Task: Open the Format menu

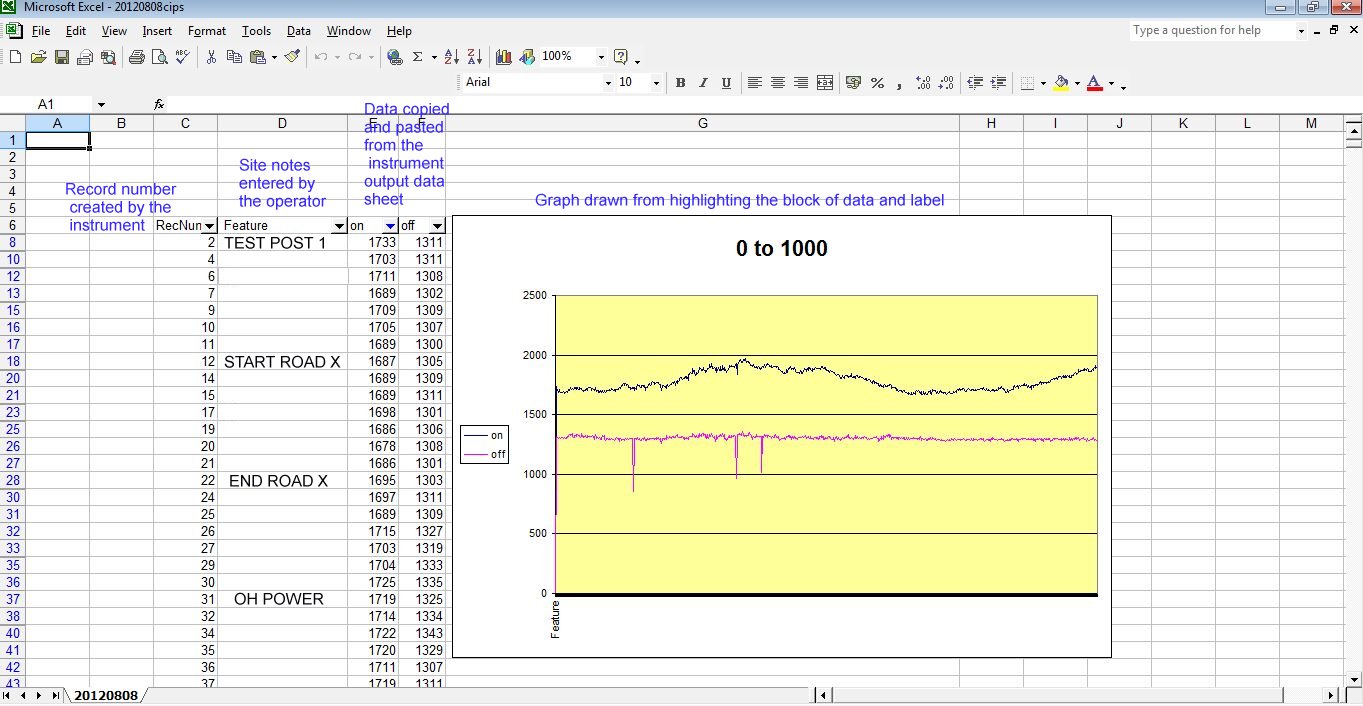Action: point(206,31)
